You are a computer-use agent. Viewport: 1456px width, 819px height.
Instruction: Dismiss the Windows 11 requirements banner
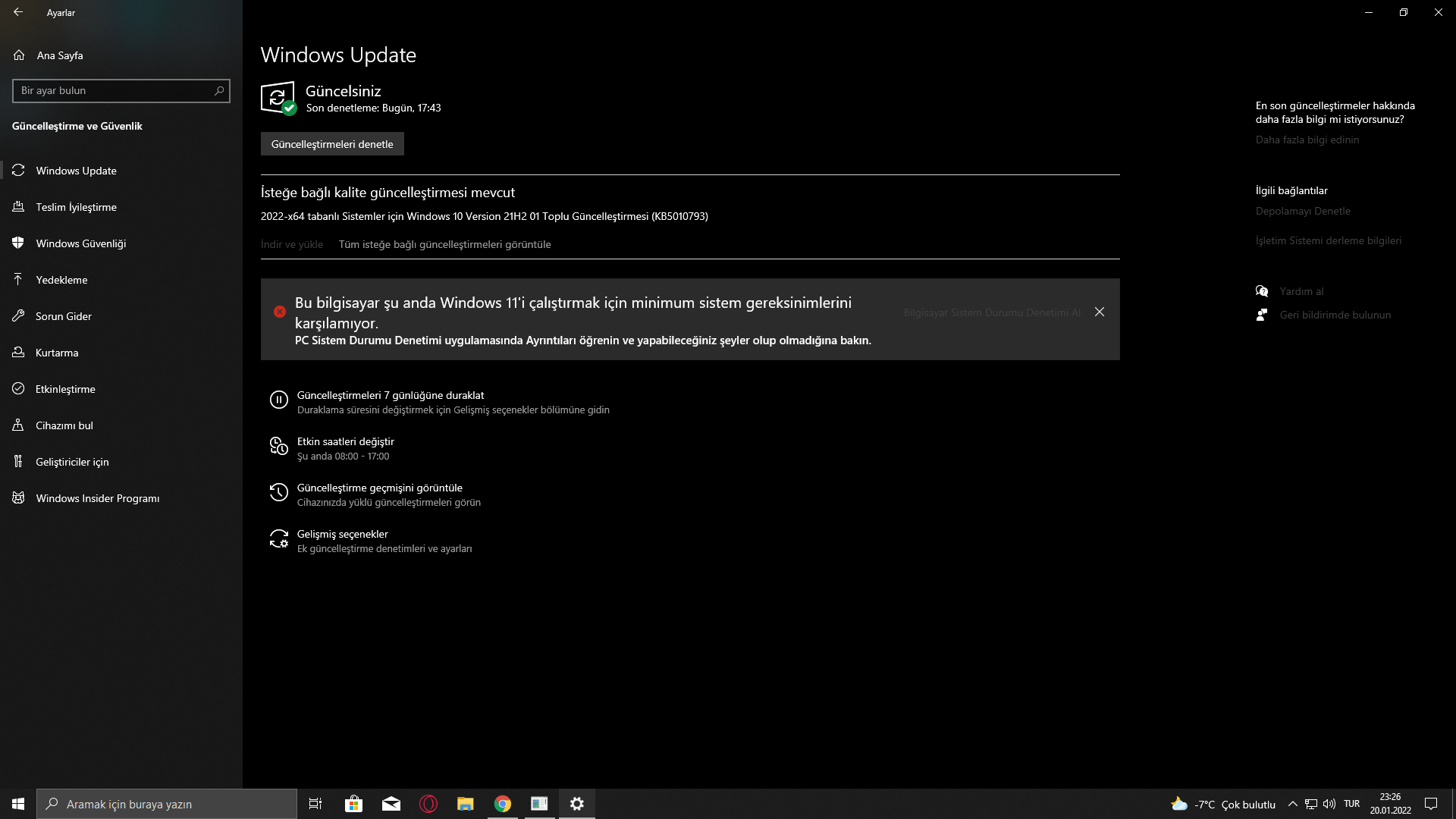click(1100, 312)
